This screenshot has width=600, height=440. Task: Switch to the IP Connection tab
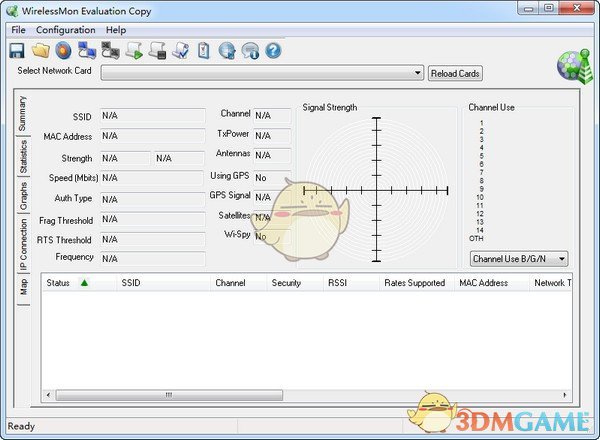23,244
